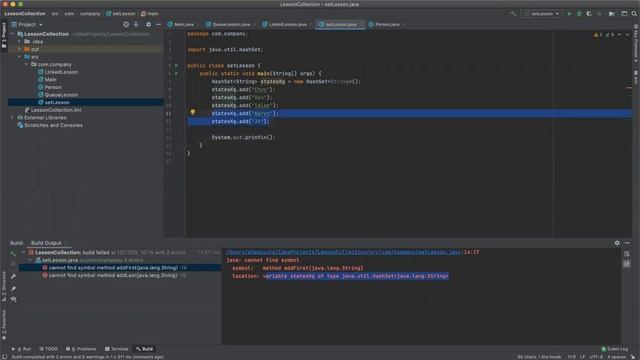Open Build panel gear settings
The height and width of the screenshot is (360, 640).
coord(617,243)
